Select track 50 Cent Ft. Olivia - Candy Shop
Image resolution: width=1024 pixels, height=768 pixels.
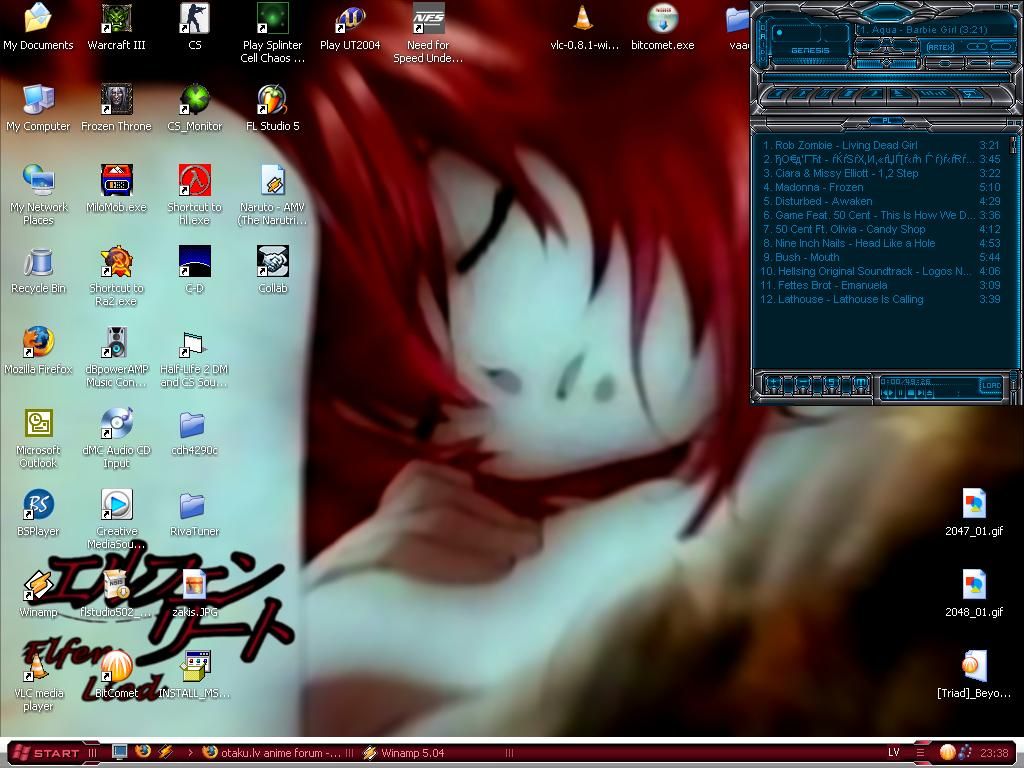pyautogui.click(x=881, y=229)
